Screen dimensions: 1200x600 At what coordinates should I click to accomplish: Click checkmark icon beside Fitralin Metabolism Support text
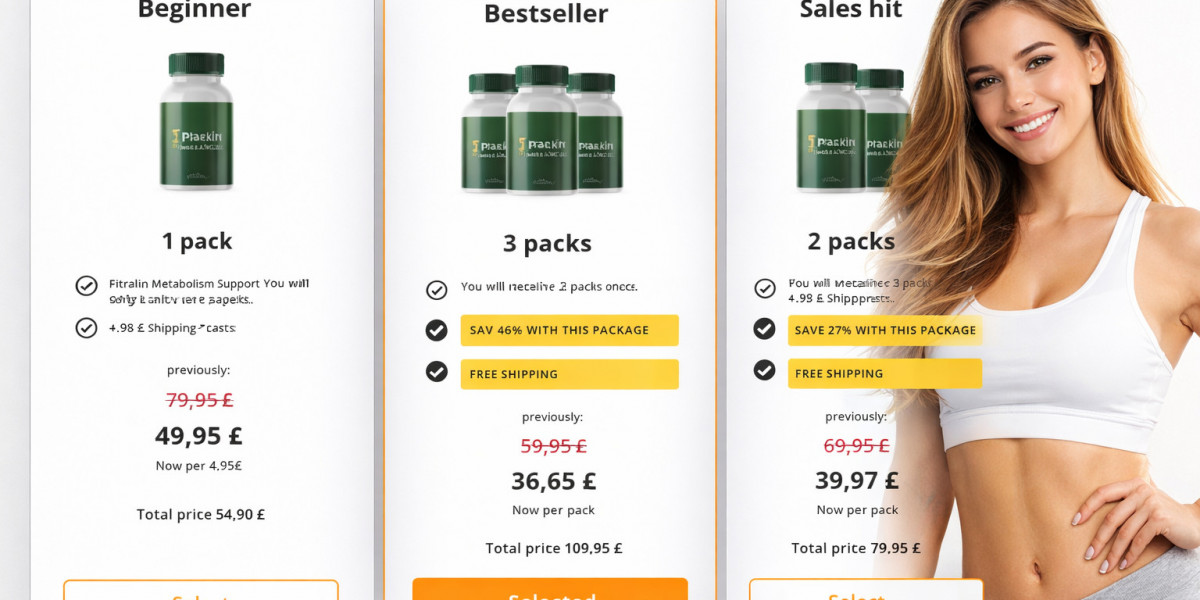87,286
